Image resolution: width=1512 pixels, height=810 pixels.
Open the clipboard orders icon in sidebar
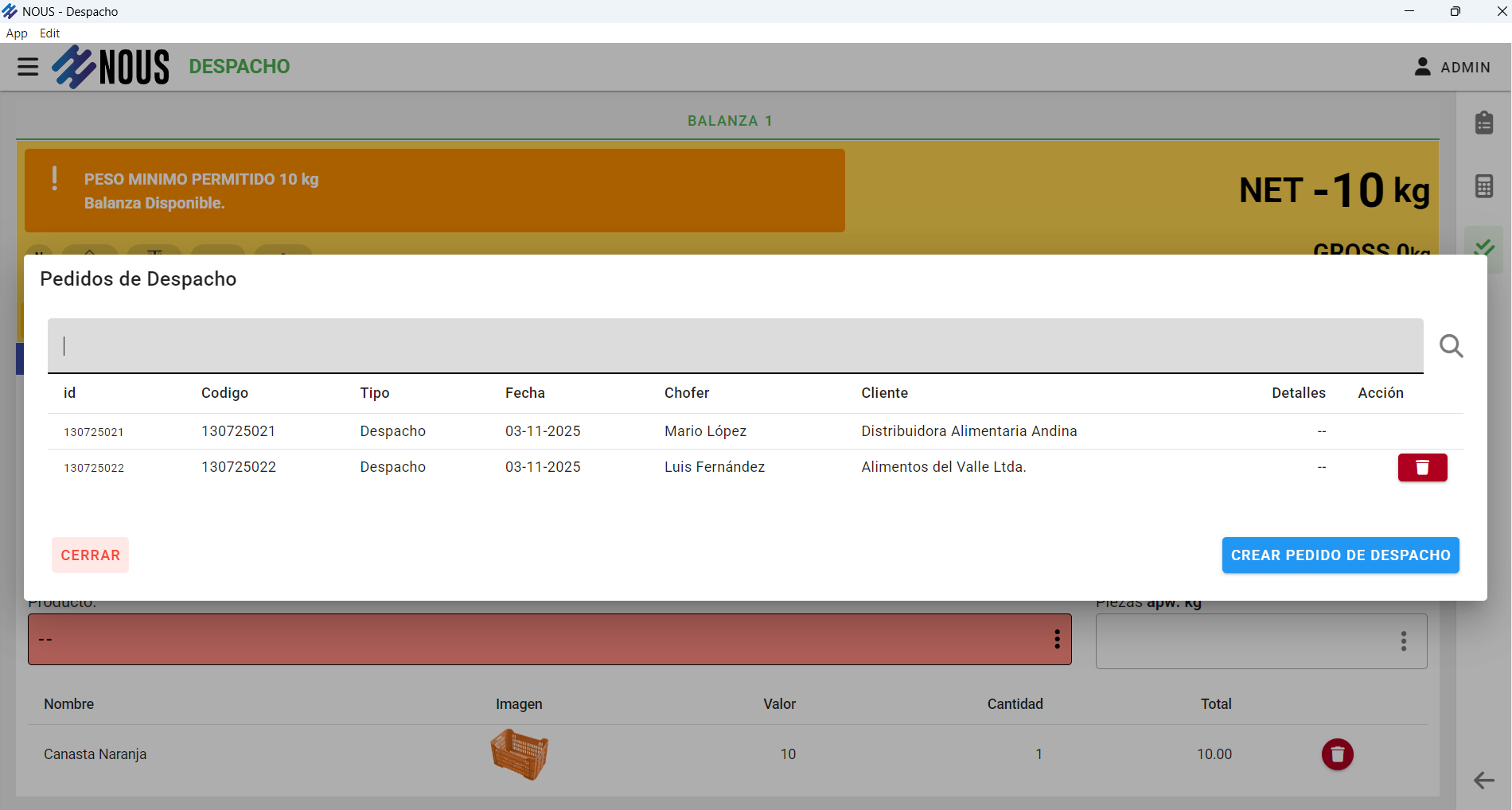pos(1483,123)
